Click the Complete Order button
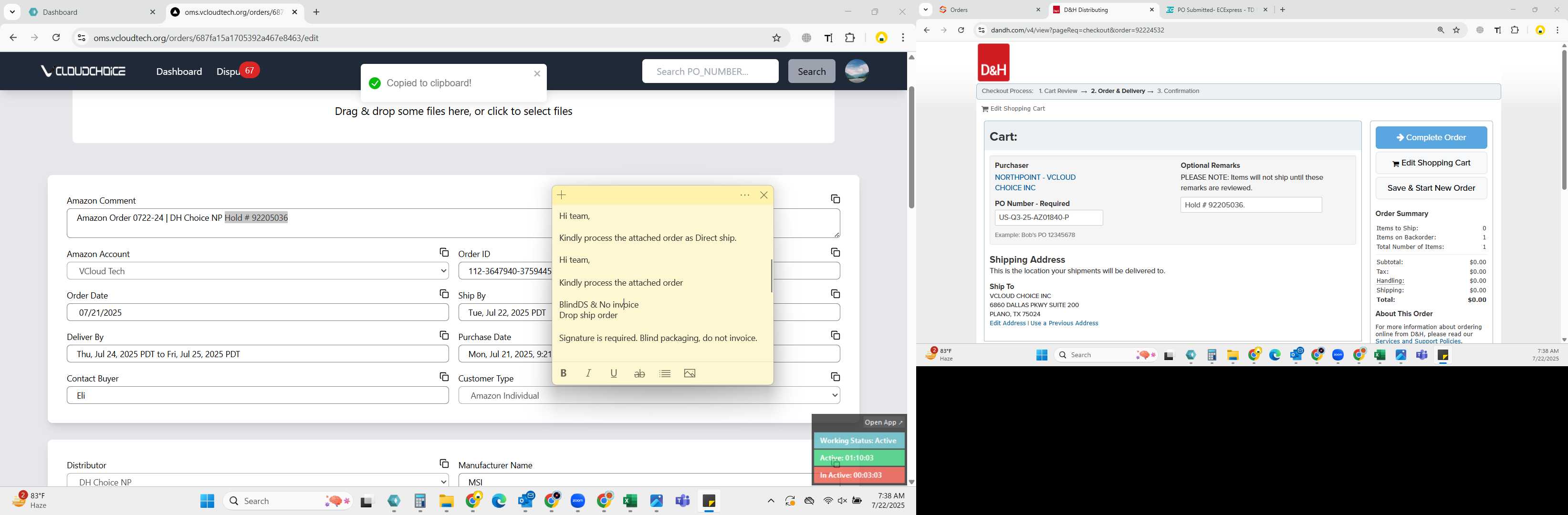Image resolution: width=1568 pixels, height=515 pixels. tap(1431, 137)
